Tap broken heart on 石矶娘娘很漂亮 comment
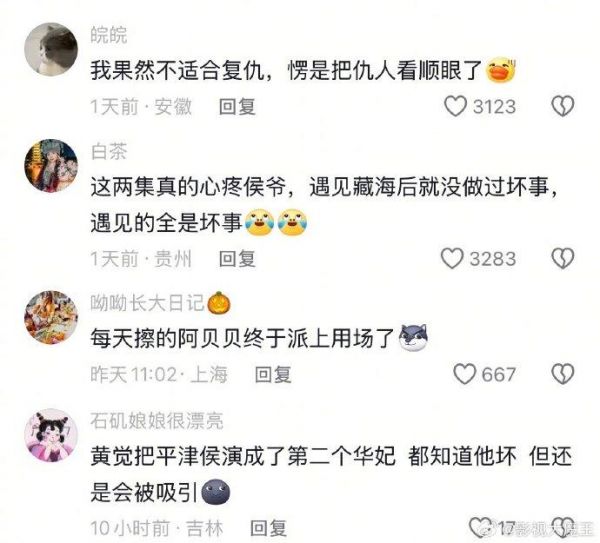The image size is (600, 543). [564, 527]
